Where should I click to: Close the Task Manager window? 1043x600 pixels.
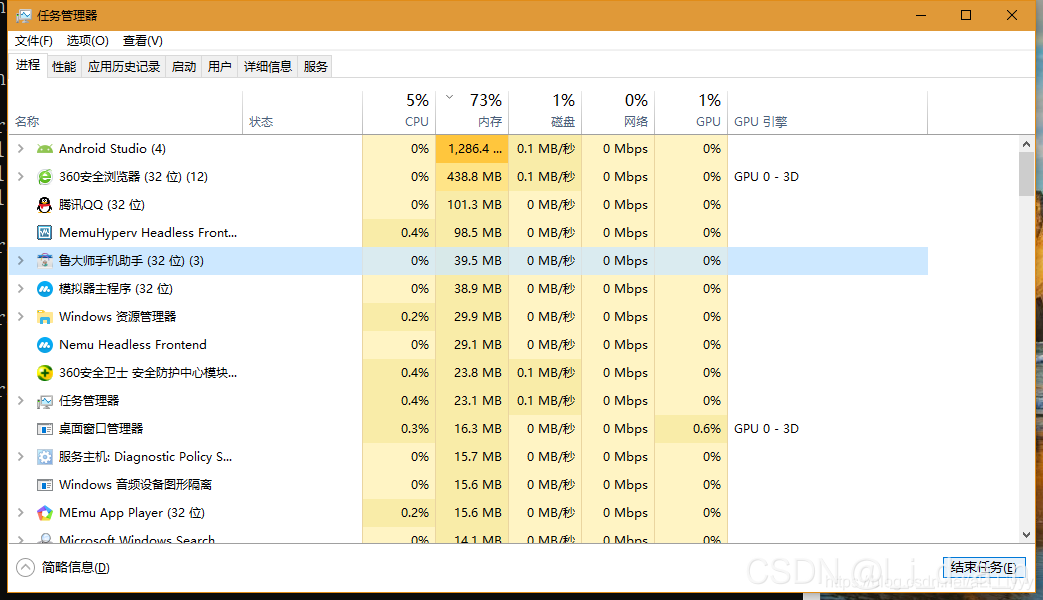1012,15
